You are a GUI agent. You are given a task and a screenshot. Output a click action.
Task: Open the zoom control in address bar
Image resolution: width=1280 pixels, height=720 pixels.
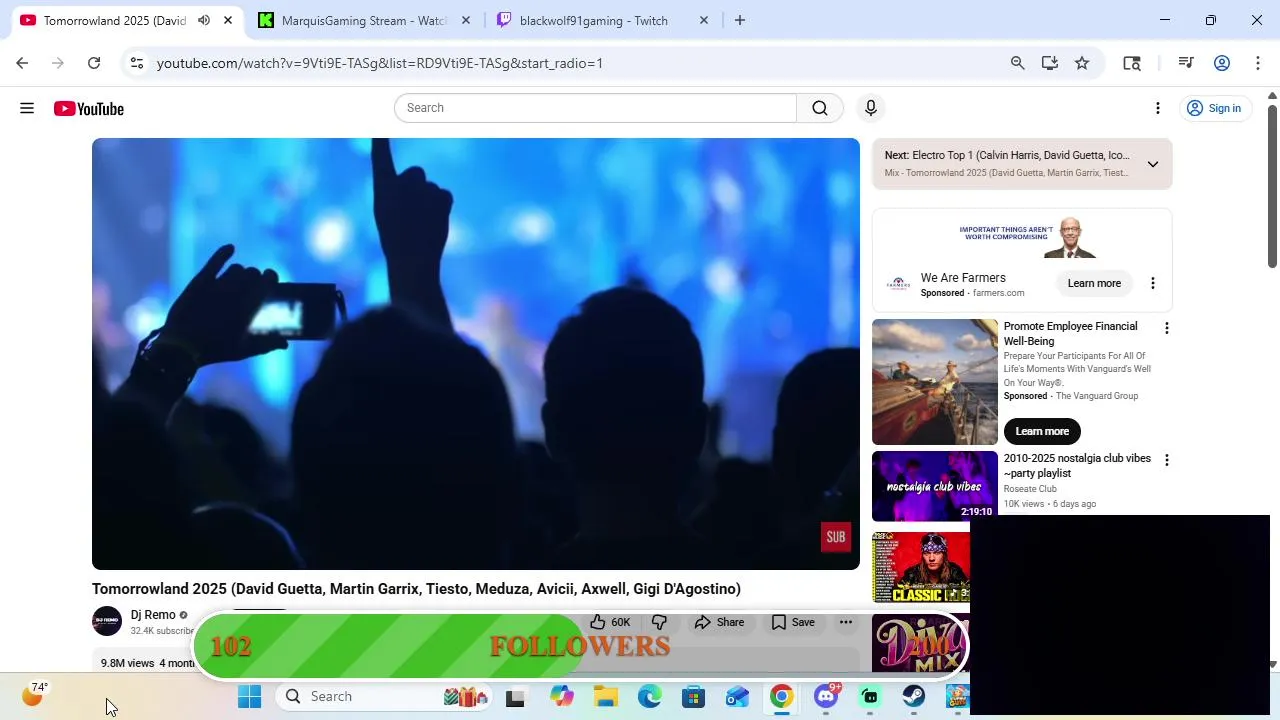(x=1017, y=63)
